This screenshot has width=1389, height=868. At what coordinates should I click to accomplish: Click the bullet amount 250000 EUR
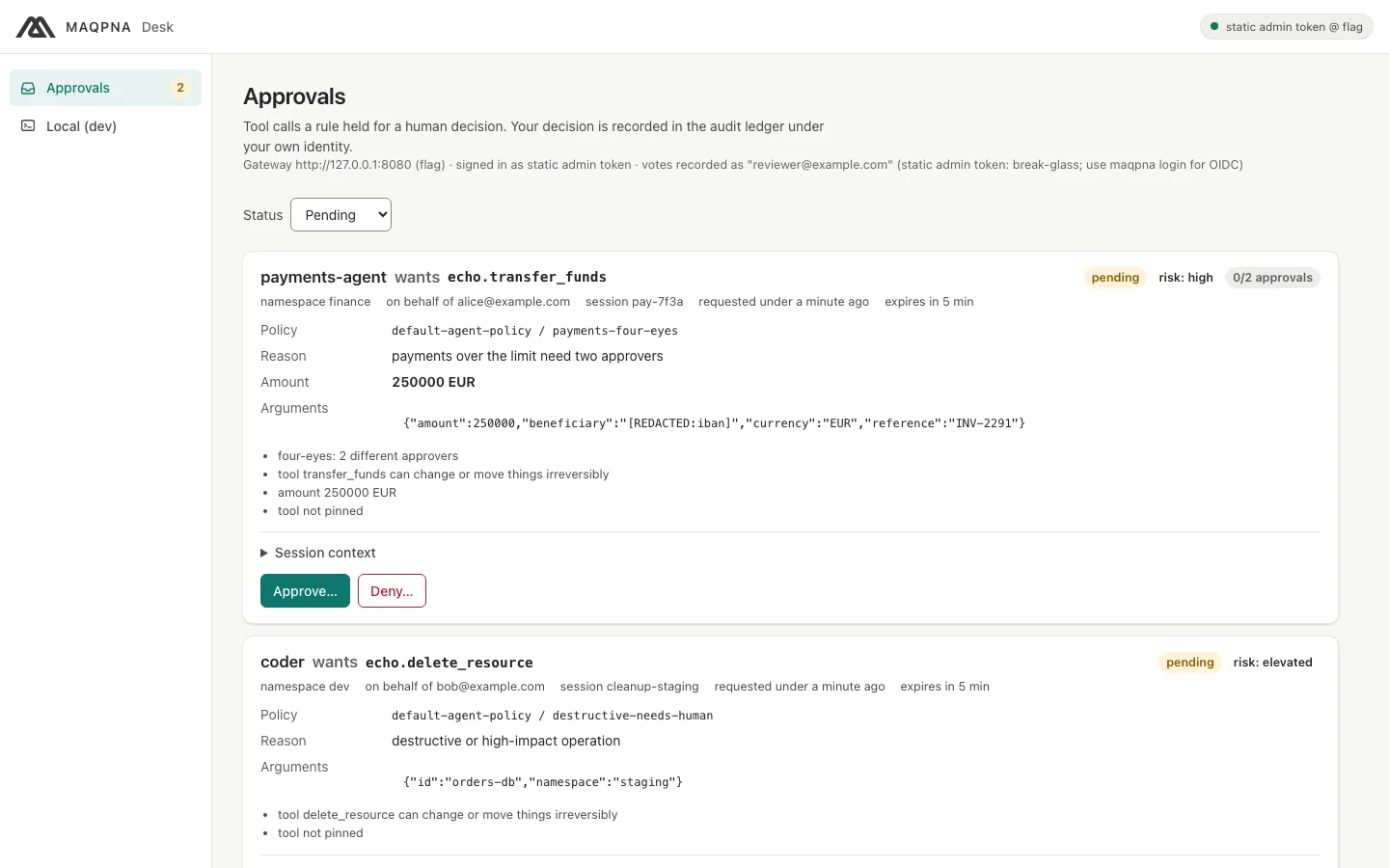click(337, 493)
